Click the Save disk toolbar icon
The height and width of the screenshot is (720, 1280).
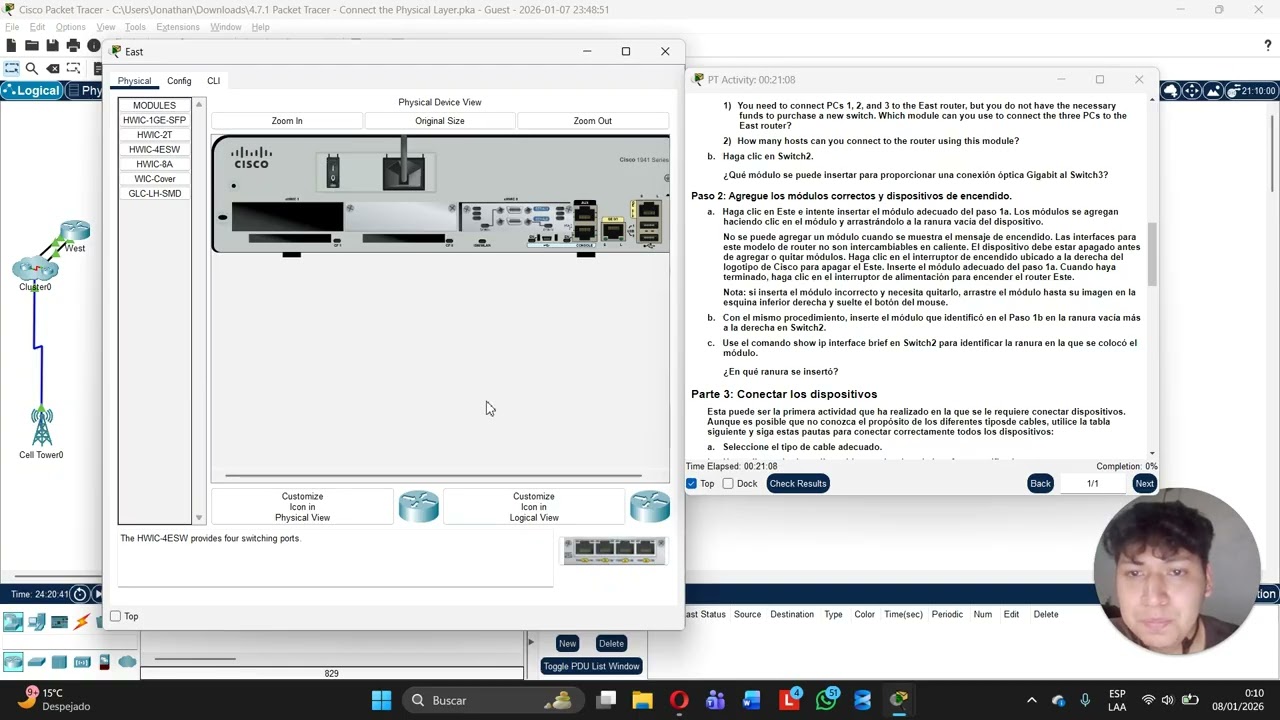[x=52, y=45]
